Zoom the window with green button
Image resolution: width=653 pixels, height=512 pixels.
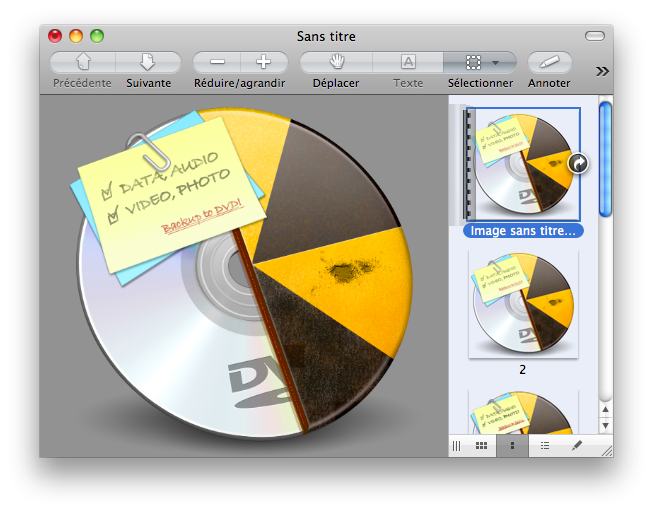(x=97, y=36)
